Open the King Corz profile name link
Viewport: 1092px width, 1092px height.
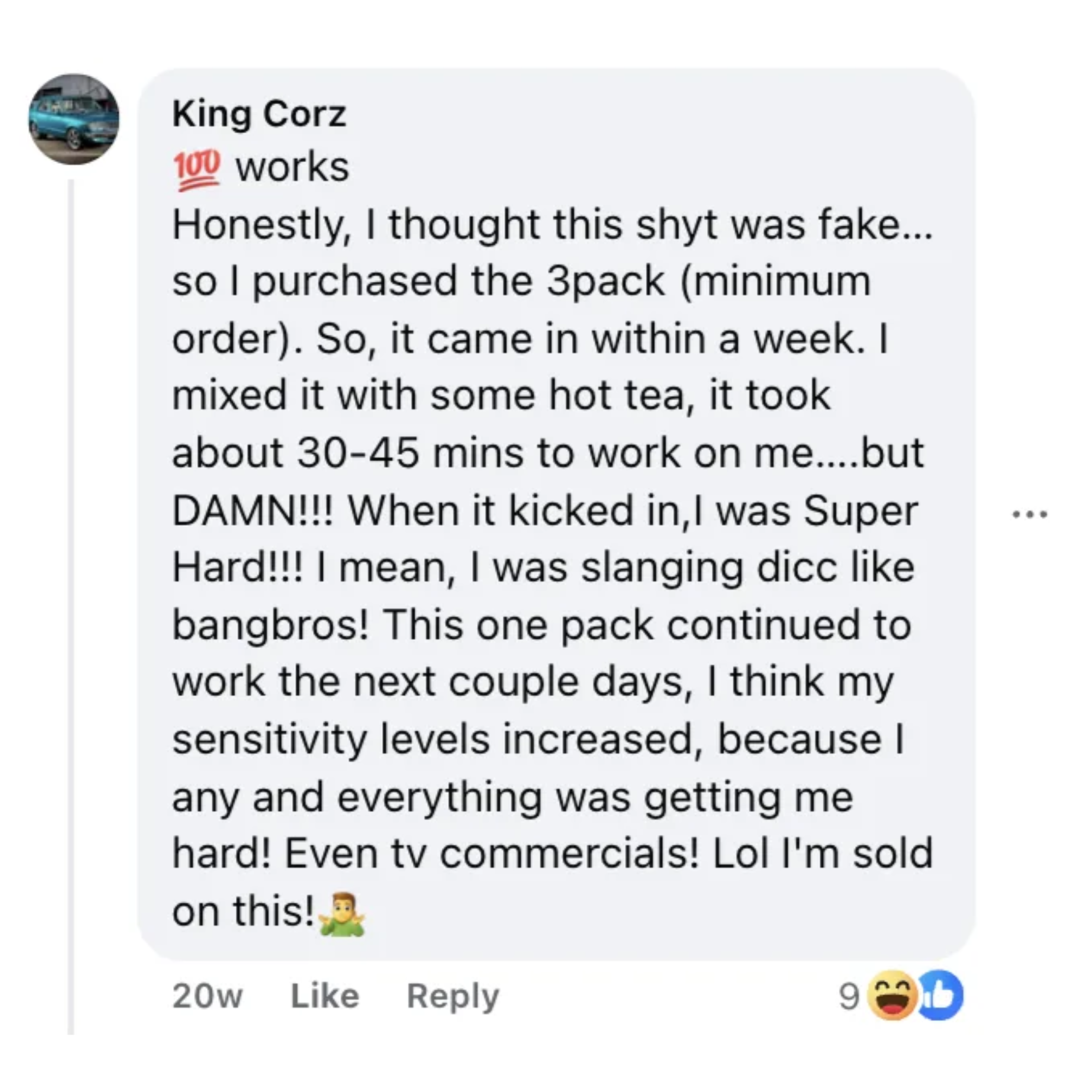tap(259, 115)
